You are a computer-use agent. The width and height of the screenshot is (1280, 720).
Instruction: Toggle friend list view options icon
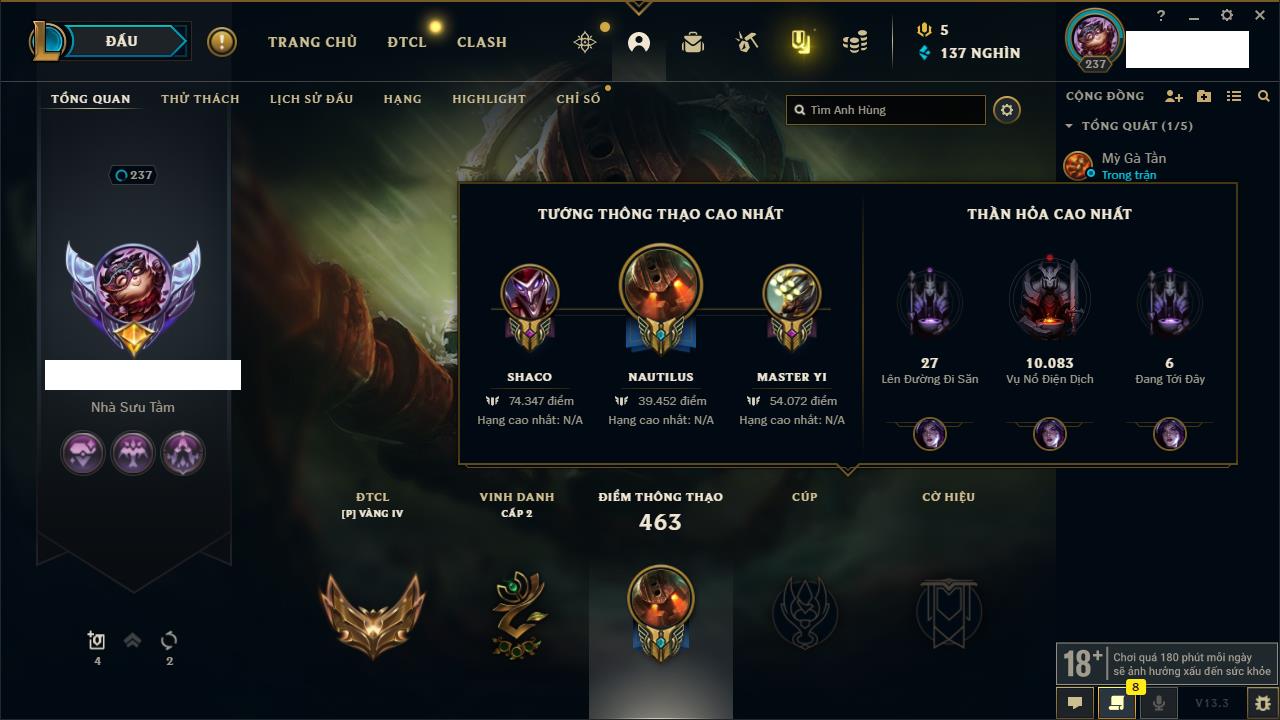(x=1234, y=96)
